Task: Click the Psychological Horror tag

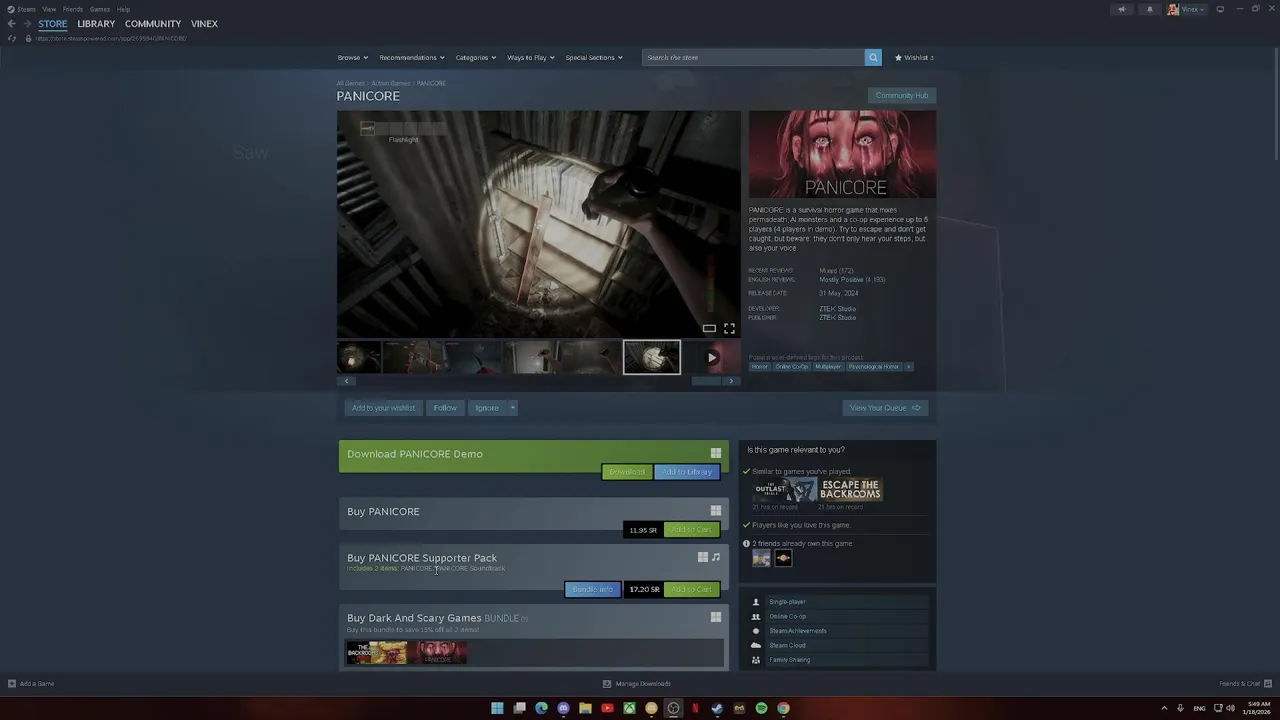Action: pyautogui.click(x=874, y=367)
